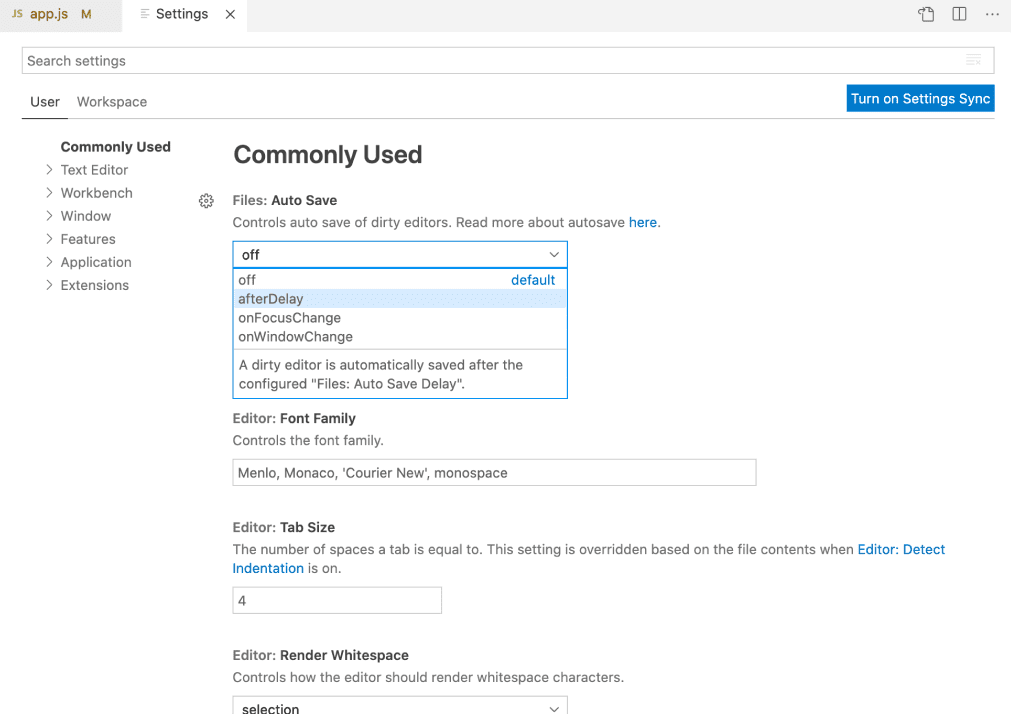Choose afterDelay in Auto Save dropdown
This screenshot has height=714, width=1011.
271,299
